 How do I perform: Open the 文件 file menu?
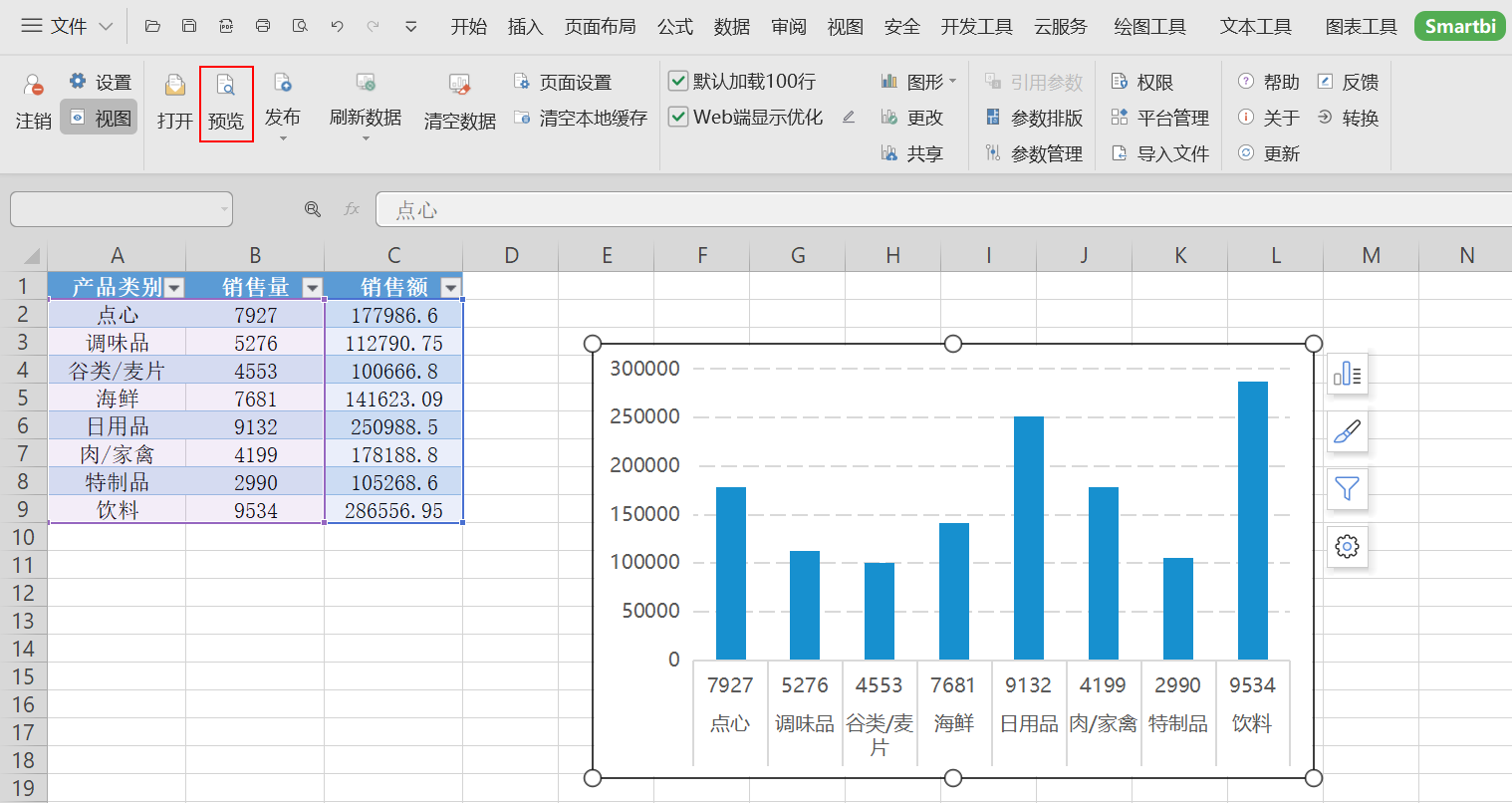(67, 26)
